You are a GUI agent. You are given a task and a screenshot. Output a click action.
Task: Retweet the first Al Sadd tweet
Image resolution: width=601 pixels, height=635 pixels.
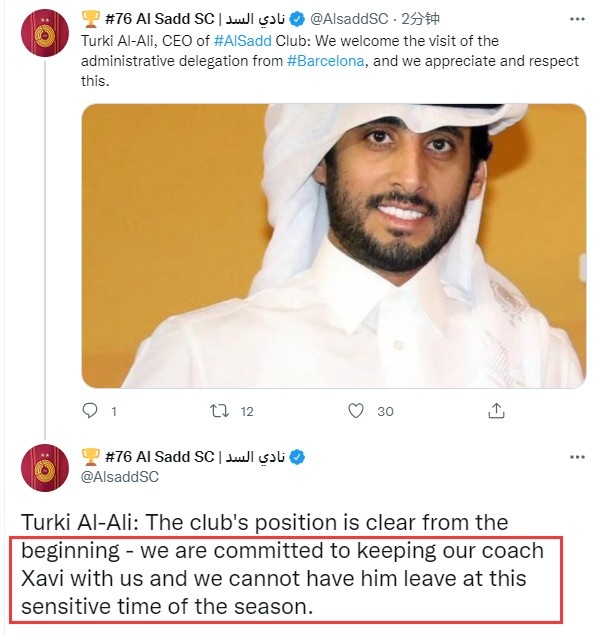220,411
